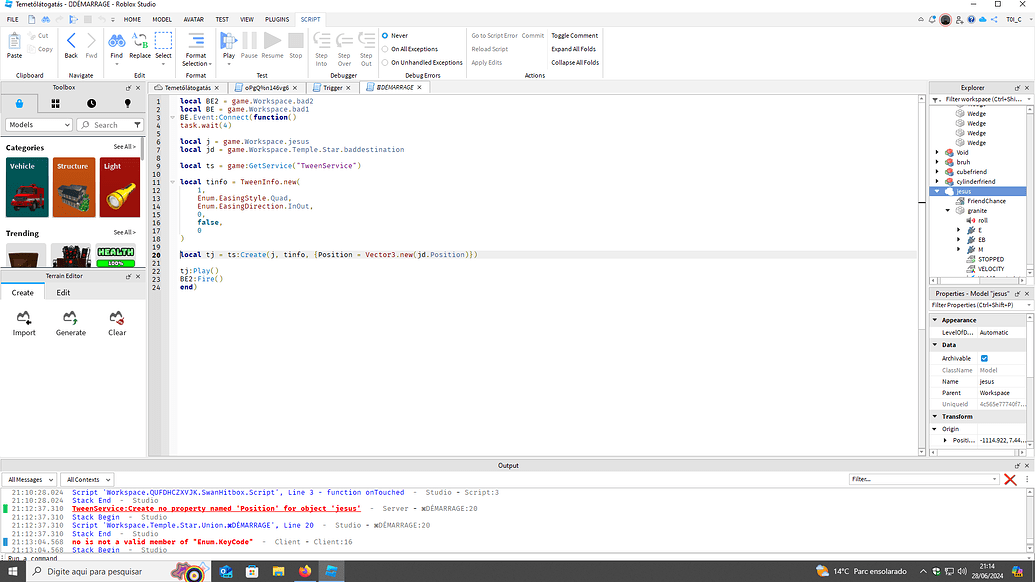This screenshot has width=1035, height=582.
Task: Collapse the Transform properties section
Action: coord(935,417)
